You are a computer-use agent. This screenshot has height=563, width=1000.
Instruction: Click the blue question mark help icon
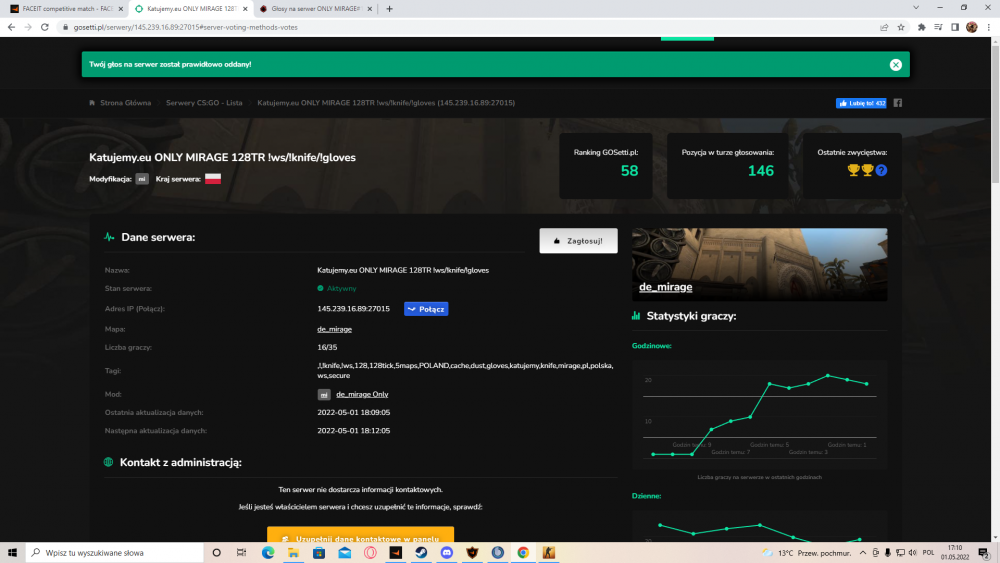pos(881,170)
